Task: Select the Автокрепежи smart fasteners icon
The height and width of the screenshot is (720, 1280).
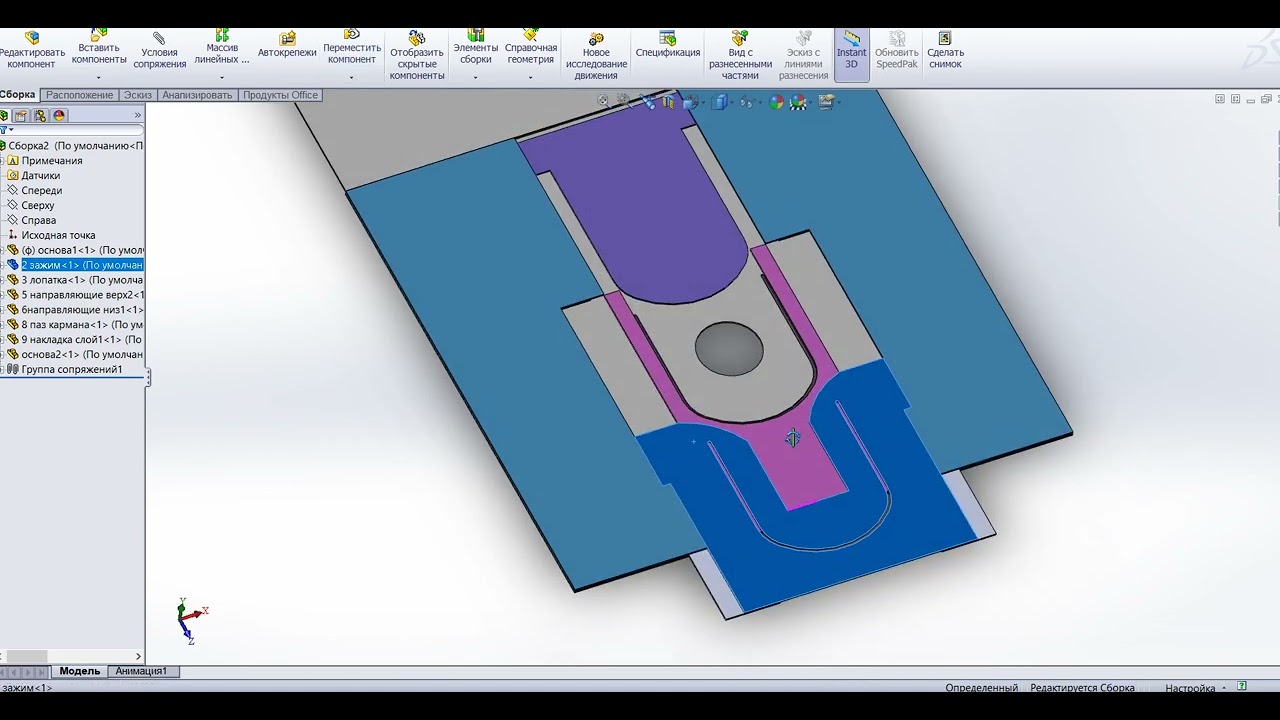Action: pos(287,45)
